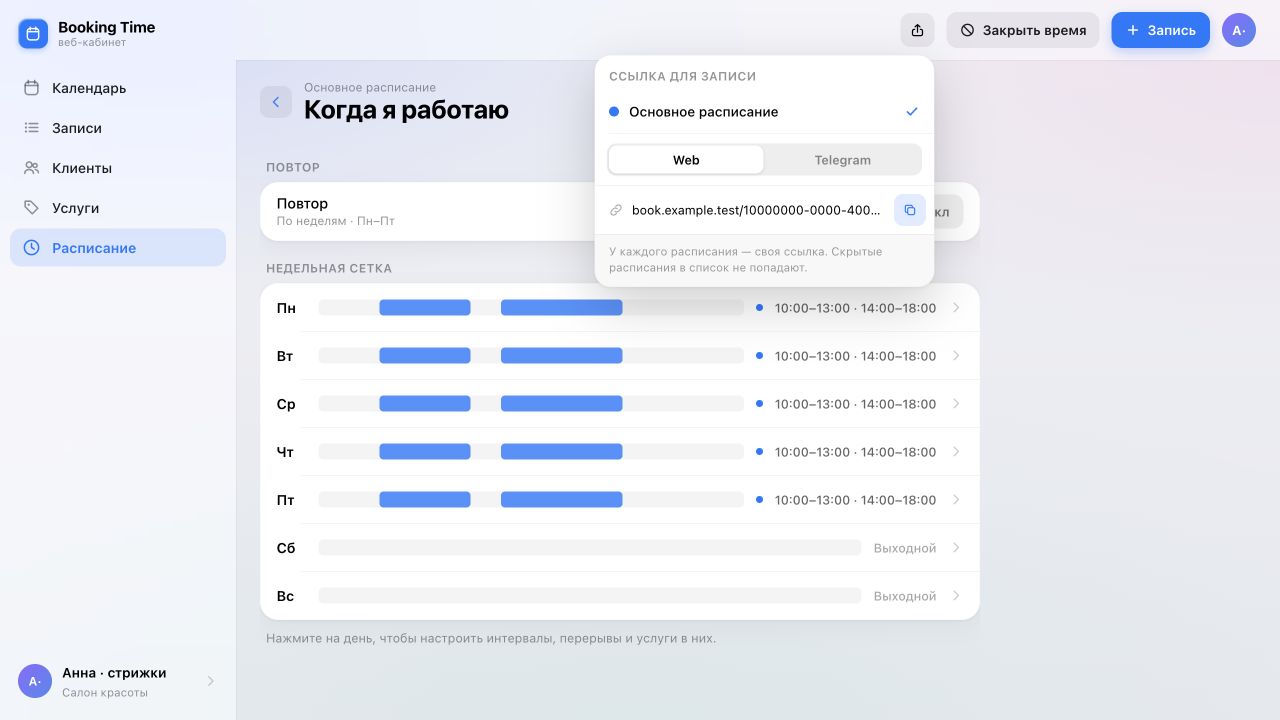Click the Записи list icon in sidebar

[32, 128]
